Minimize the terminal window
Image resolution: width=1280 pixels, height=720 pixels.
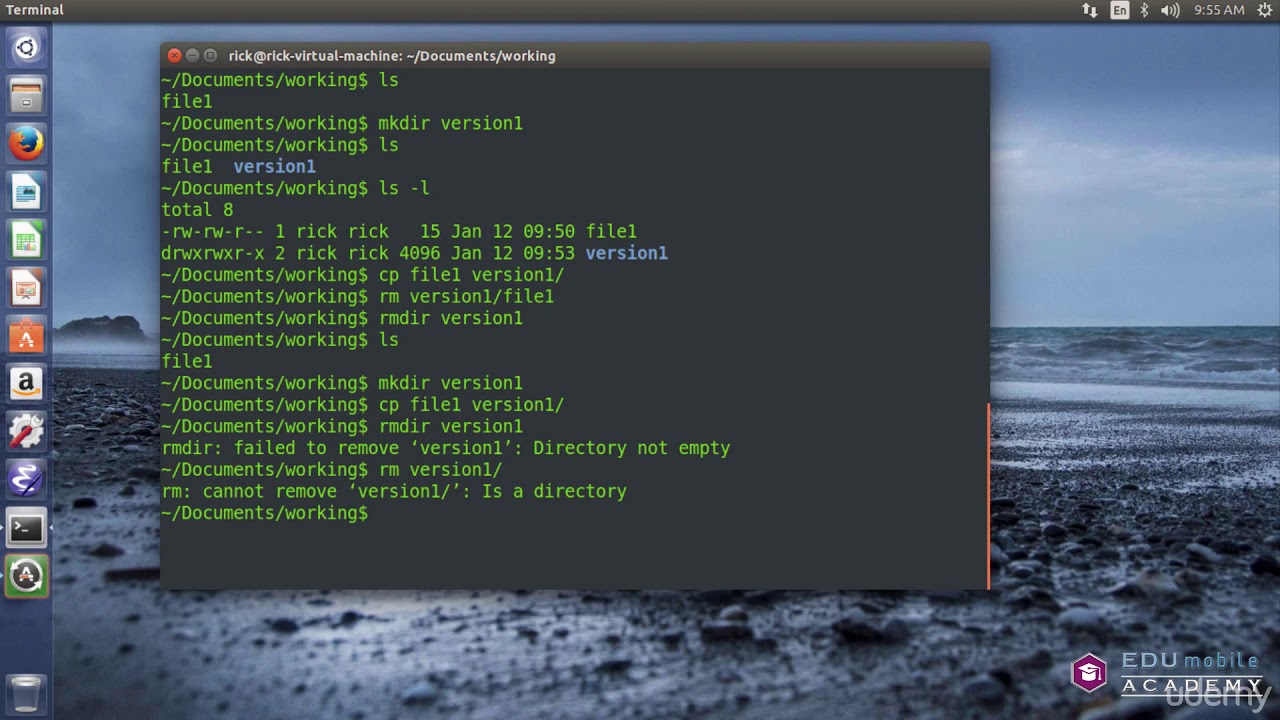click(192, 56)
